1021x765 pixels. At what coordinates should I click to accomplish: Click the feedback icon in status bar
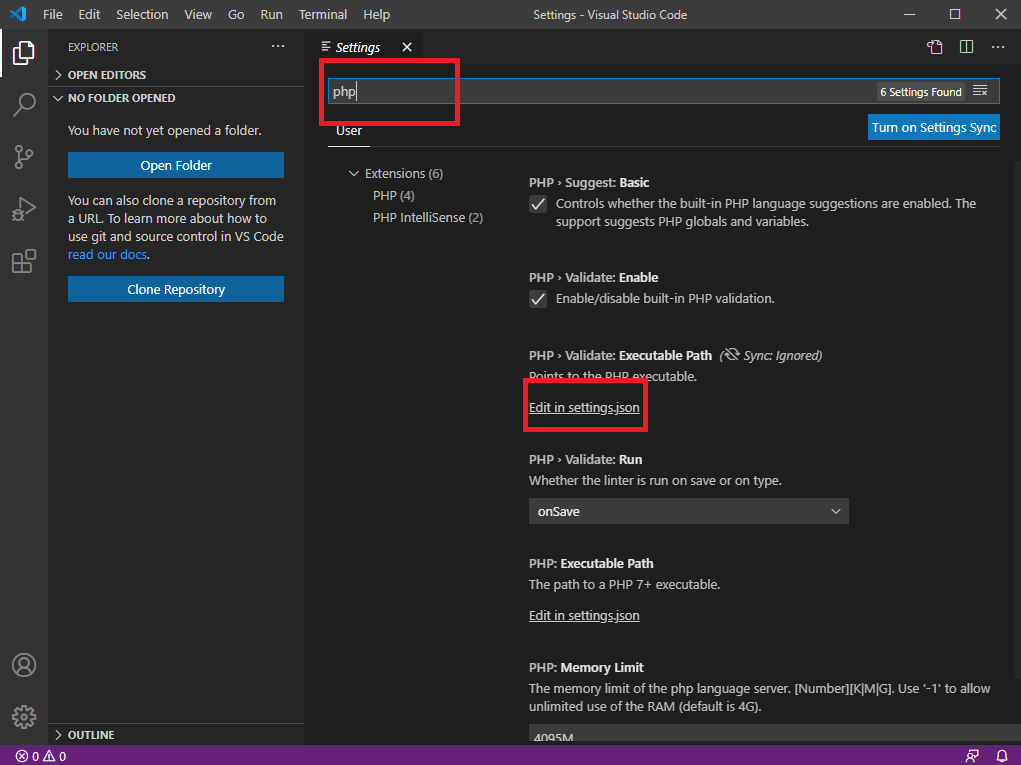tap(972, 756)
